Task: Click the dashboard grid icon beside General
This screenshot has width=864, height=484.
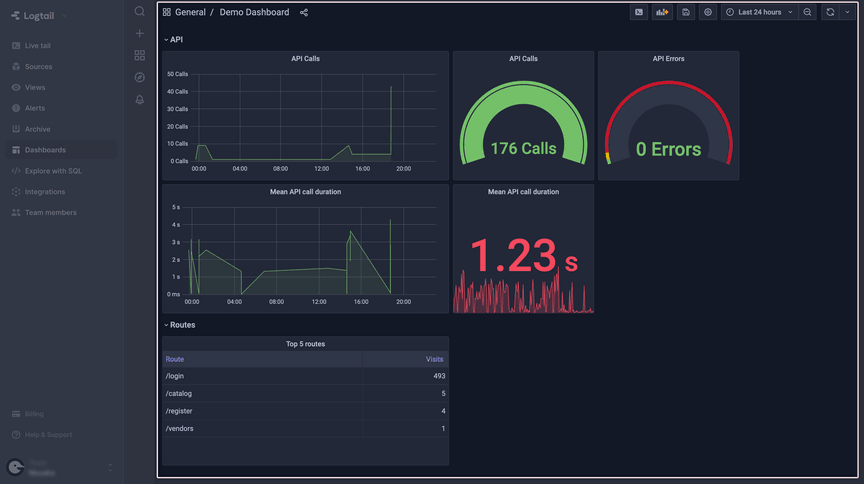Action: click(x=166, y=12)
